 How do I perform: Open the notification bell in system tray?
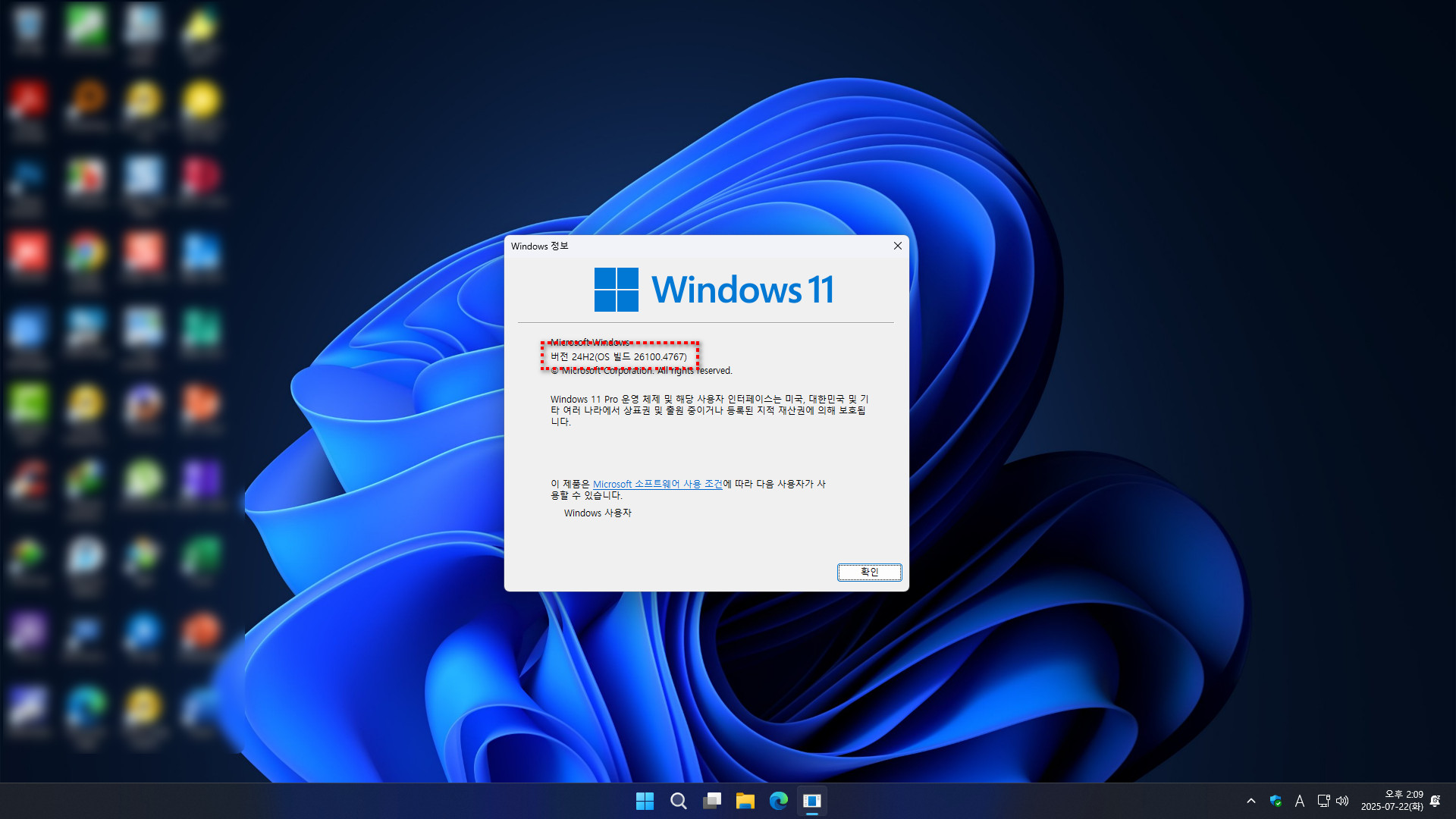coord(1435,801)
